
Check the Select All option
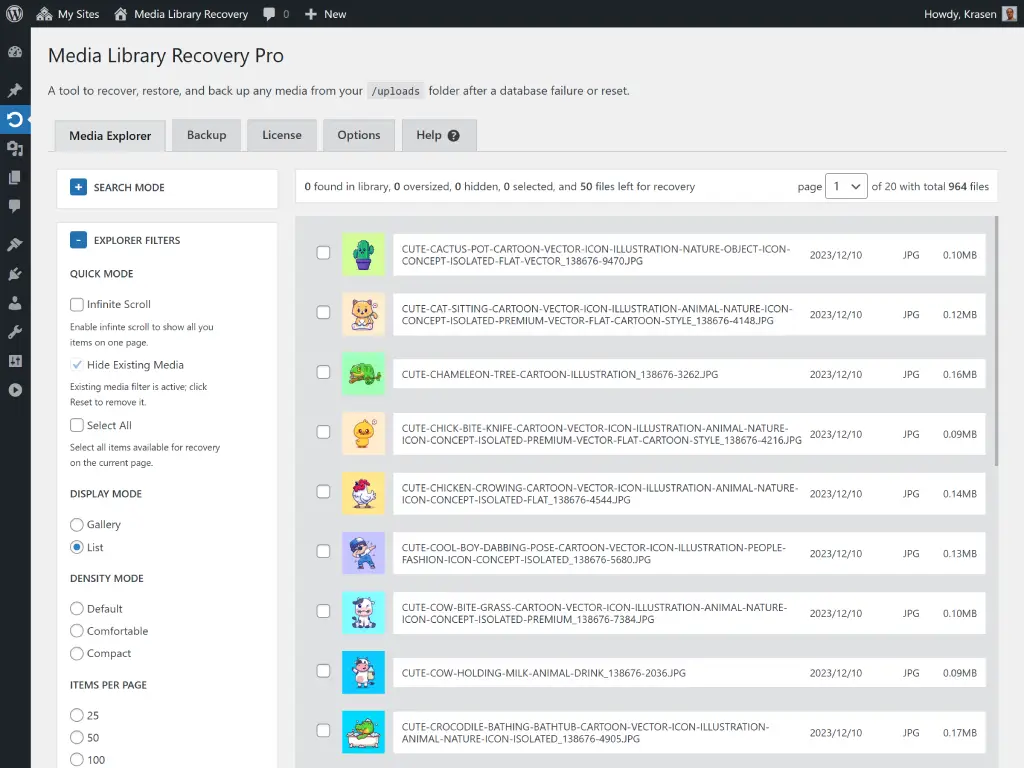tap(77, 424)
